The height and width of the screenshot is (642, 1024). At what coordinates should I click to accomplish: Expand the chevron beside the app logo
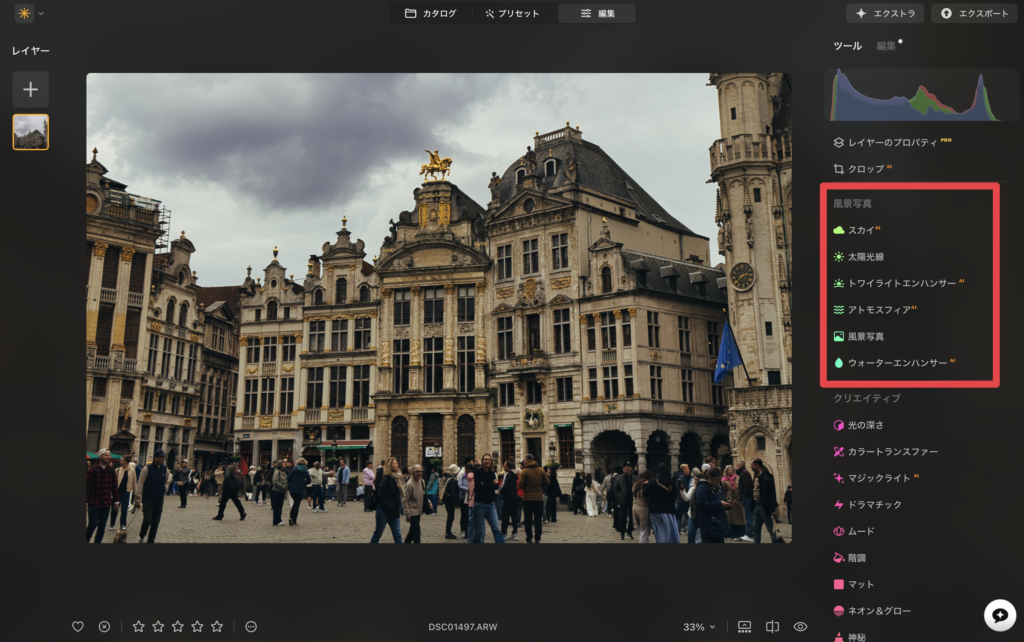pos(41,13)
